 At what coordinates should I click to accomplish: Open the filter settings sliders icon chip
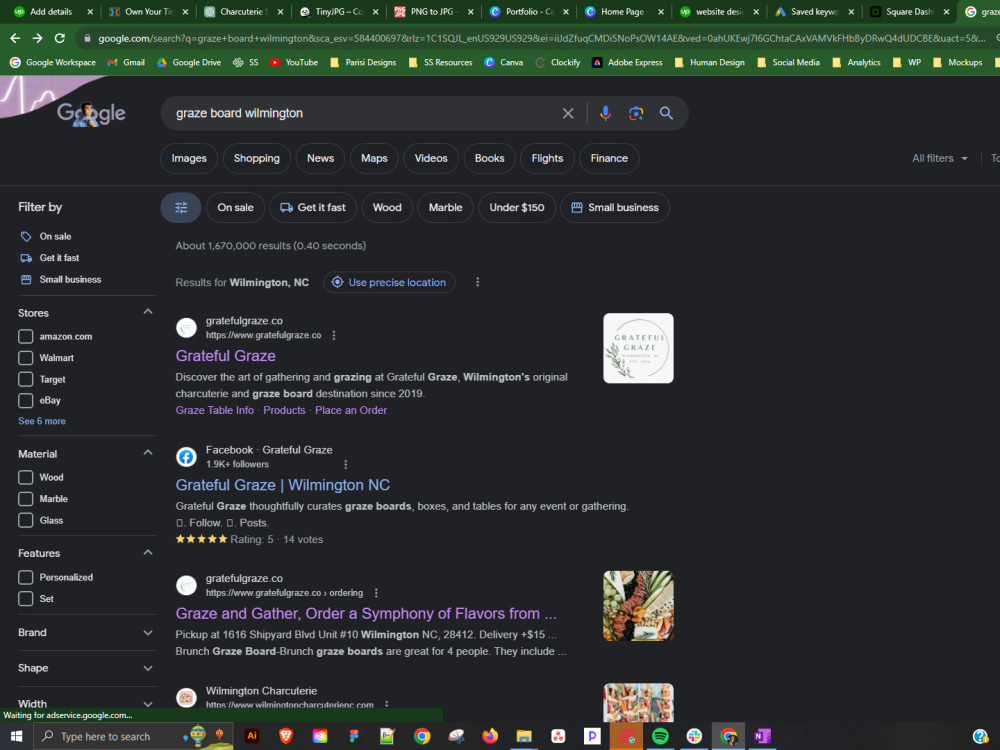[x=181, y=207]
